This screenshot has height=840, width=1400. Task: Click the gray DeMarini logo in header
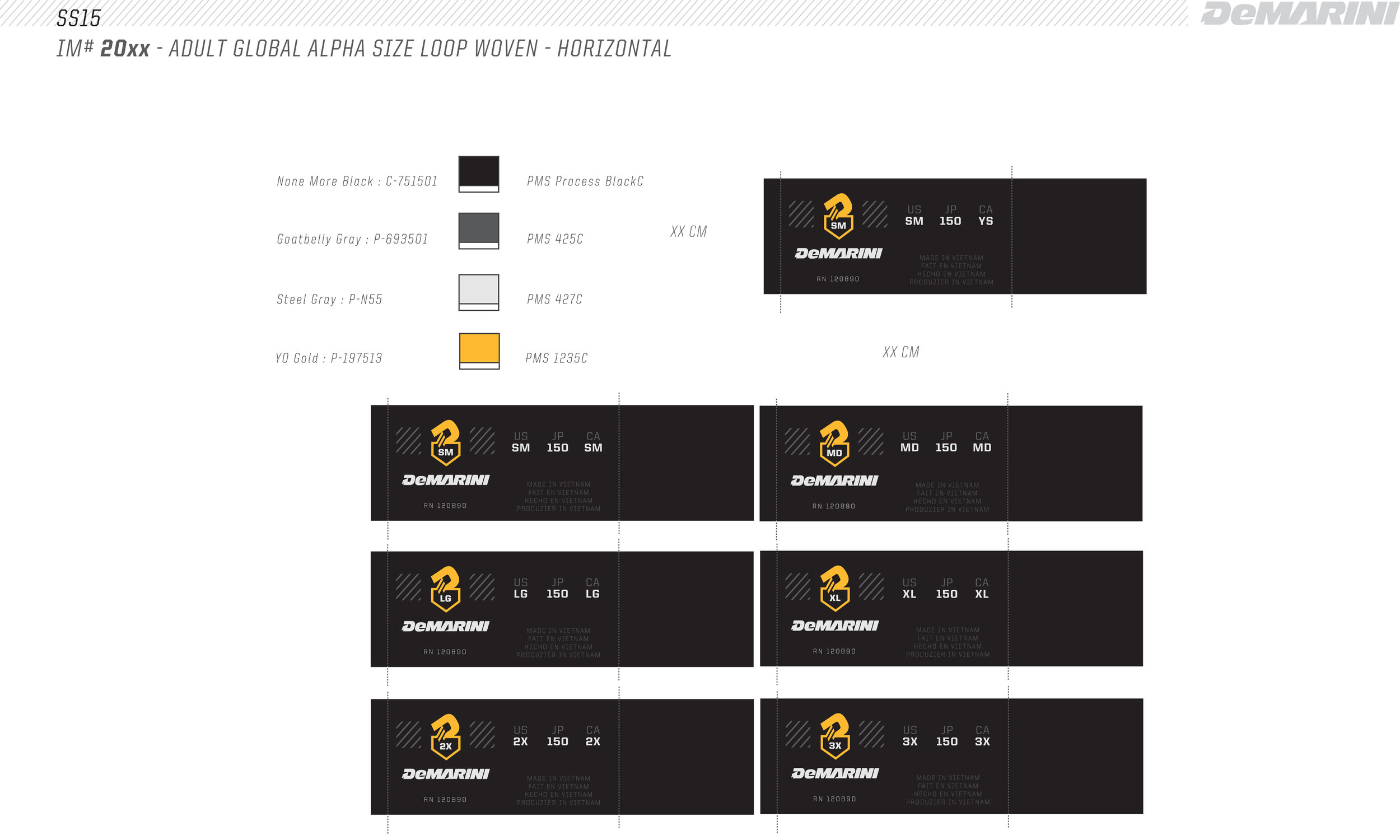coord(1299,13)
